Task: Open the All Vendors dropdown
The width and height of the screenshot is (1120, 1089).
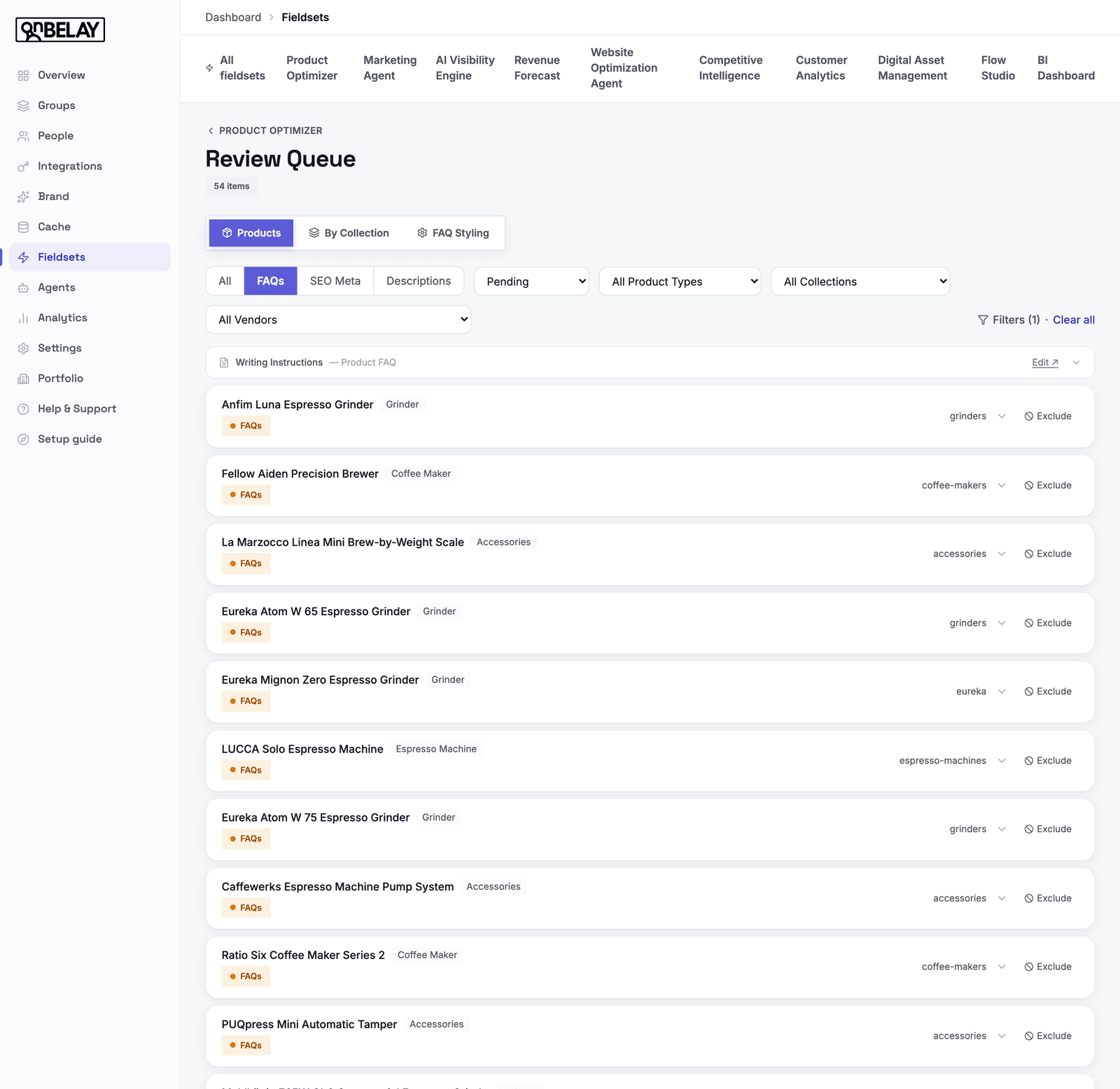Action: 338,320
